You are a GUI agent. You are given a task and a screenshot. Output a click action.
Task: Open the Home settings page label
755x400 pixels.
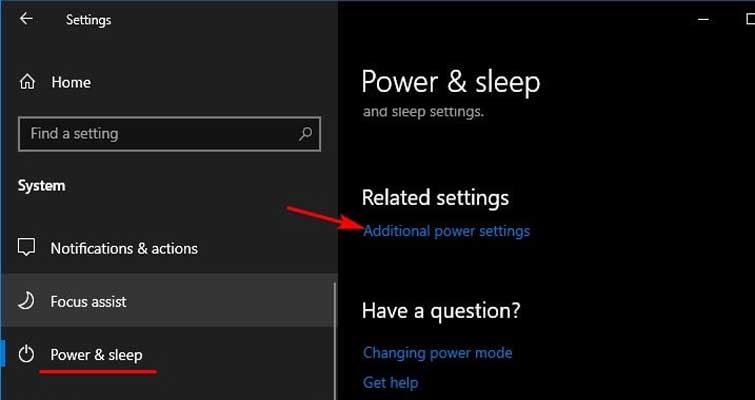[71, 82]
